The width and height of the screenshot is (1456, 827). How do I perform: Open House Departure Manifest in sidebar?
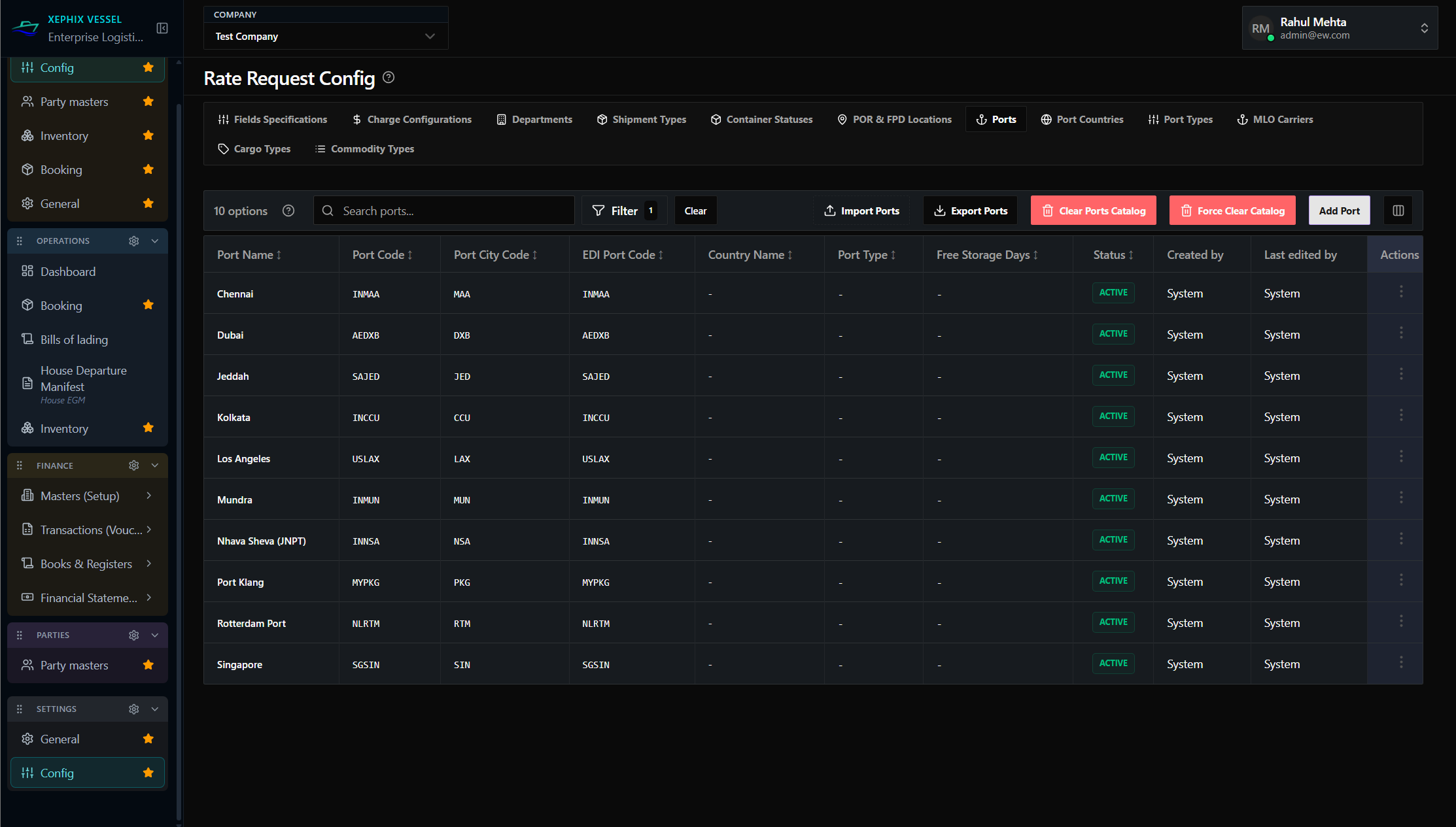click(x=88, y=384)
